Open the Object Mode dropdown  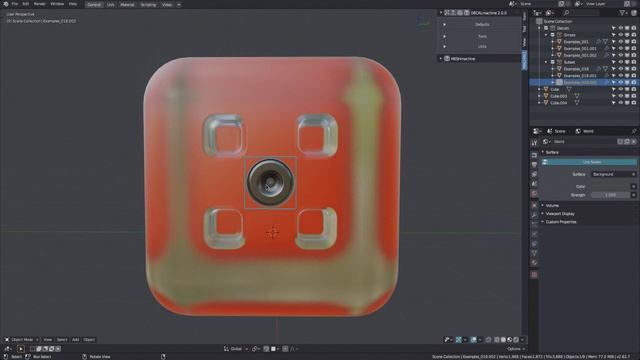[22, 340]
